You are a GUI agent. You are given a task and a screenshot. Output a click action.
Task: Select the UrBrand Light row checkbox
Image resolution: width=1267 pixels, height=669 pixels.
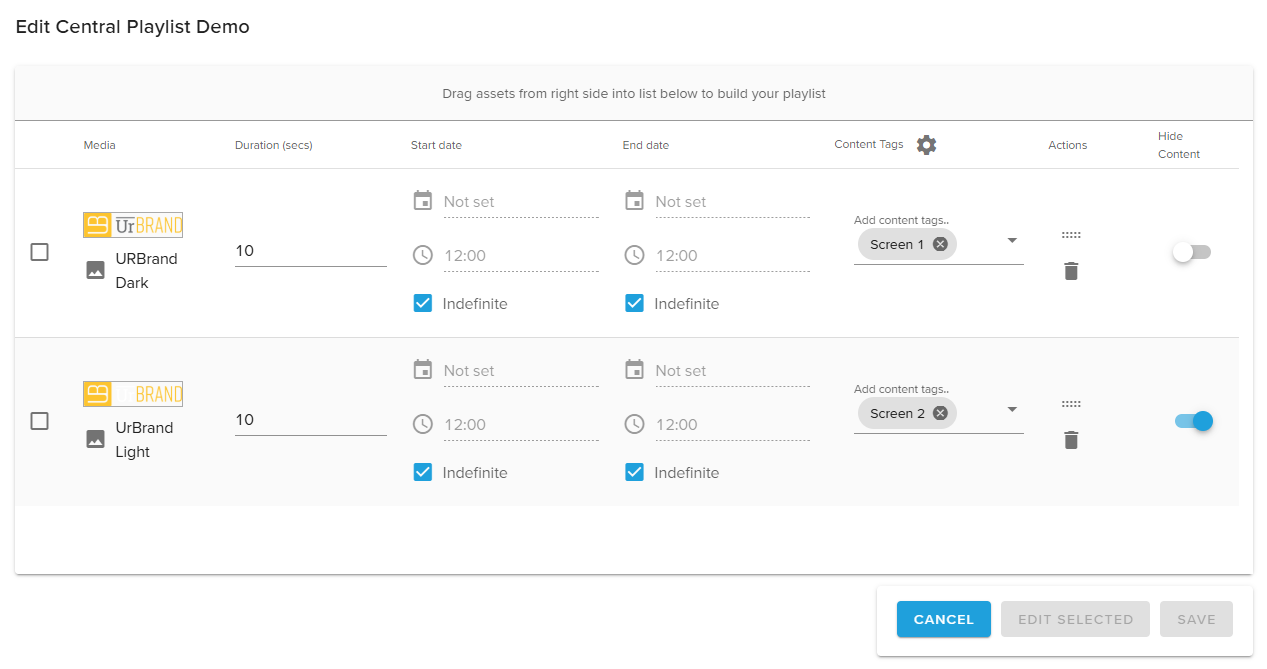pos(39,421)
